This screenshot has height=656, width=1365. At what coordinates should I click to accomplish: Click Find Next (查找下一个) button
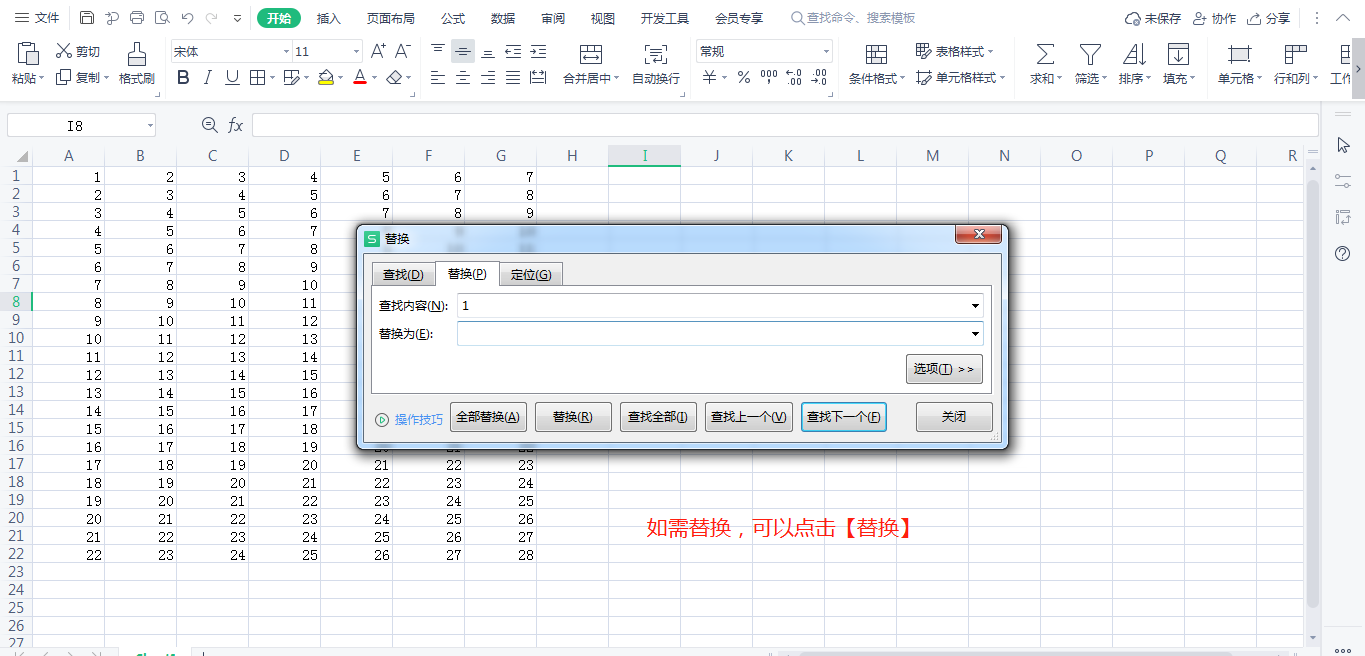click(x=844, y=417)
